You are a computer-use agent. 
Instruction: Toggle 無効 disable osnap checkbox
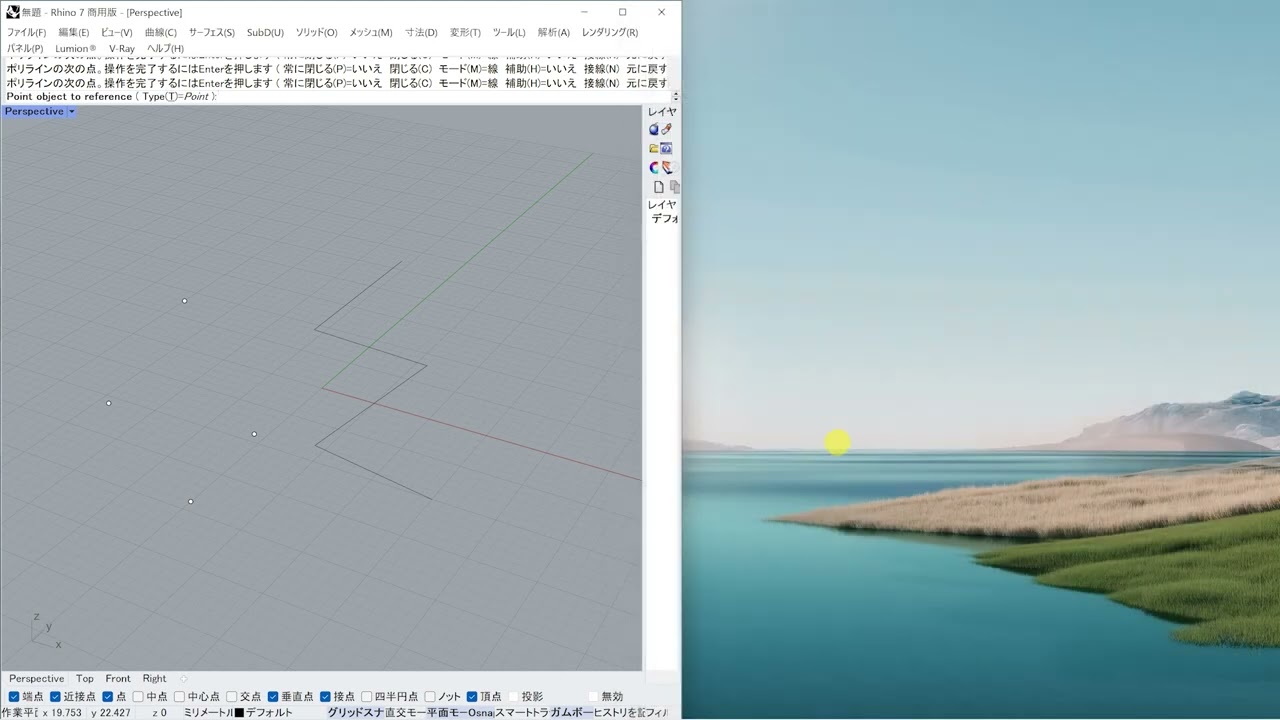(x=593, y=697)
